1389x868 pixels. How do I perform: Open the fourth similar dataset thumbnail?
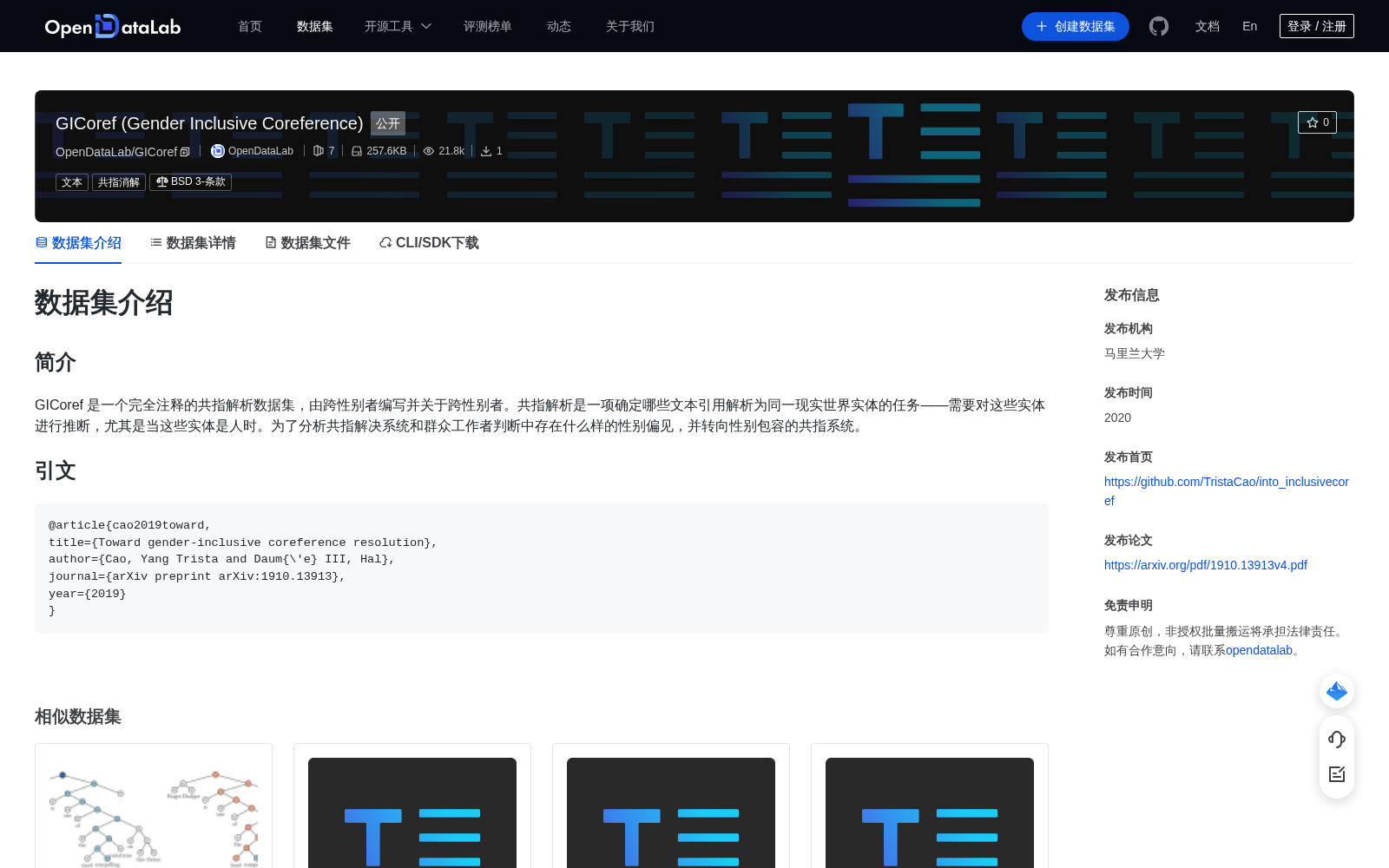[x=930, y=812]
